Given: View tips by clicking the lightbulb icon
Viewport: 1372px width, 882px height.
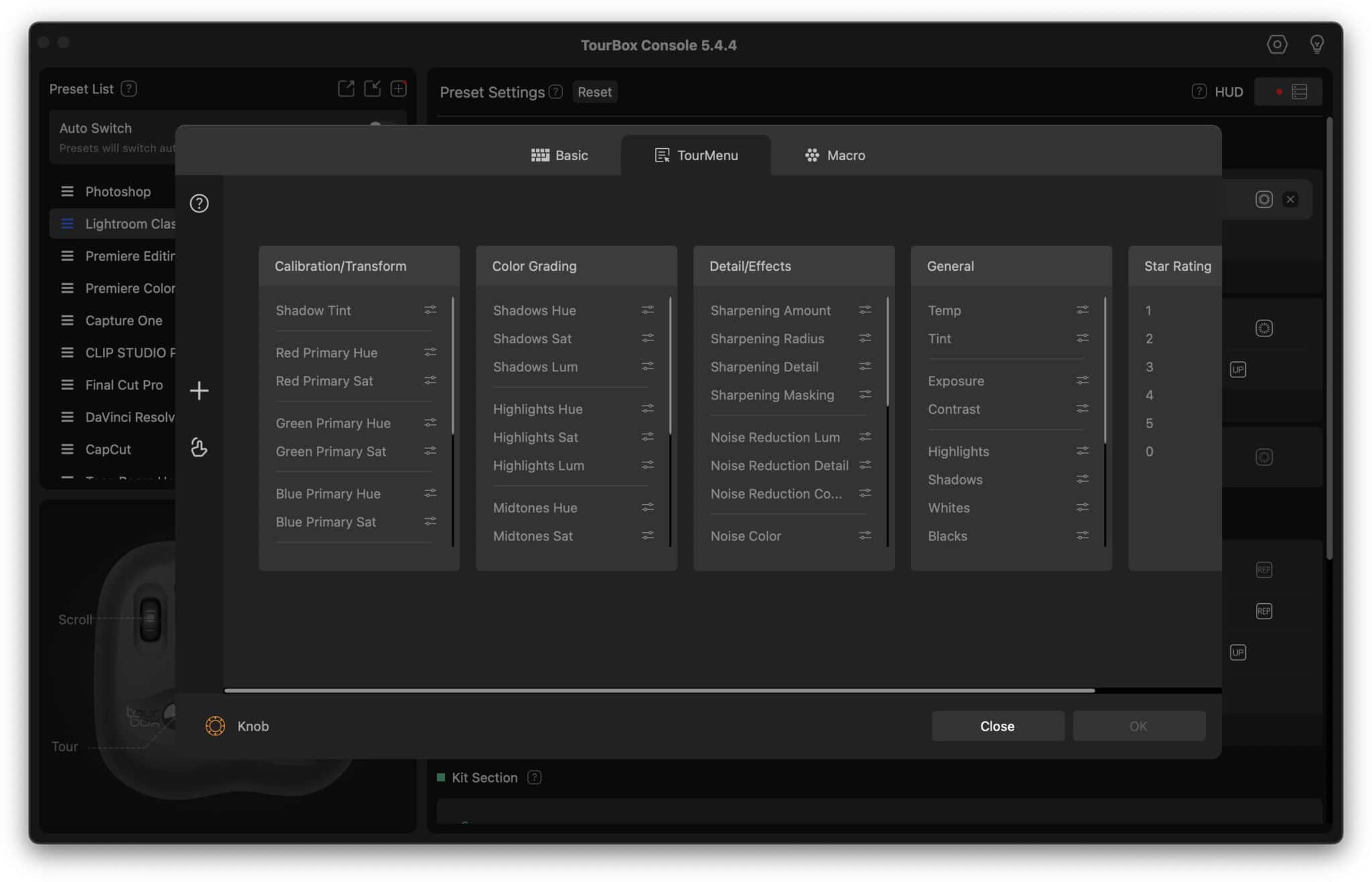Looking at the screenshot, I should (1317, 44).
